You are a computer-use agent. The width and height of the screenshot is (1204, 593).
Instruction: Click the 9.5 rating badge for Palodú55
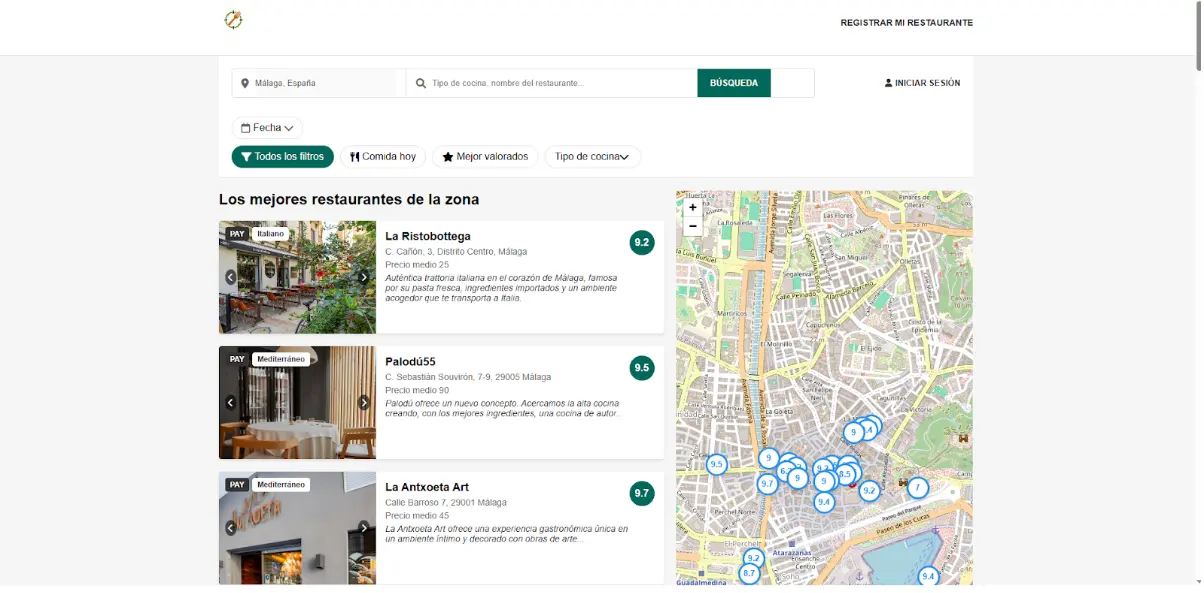641,368
